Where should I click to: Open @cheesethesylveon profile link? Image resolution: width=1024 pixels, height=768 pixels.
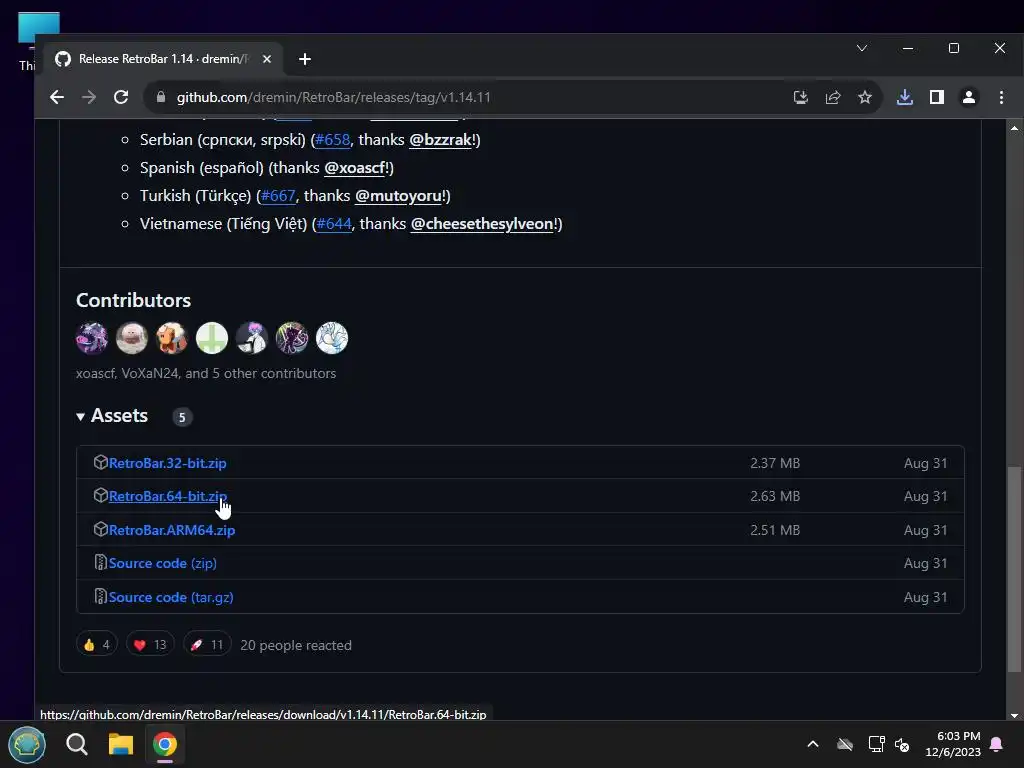[x=482, y=224]
